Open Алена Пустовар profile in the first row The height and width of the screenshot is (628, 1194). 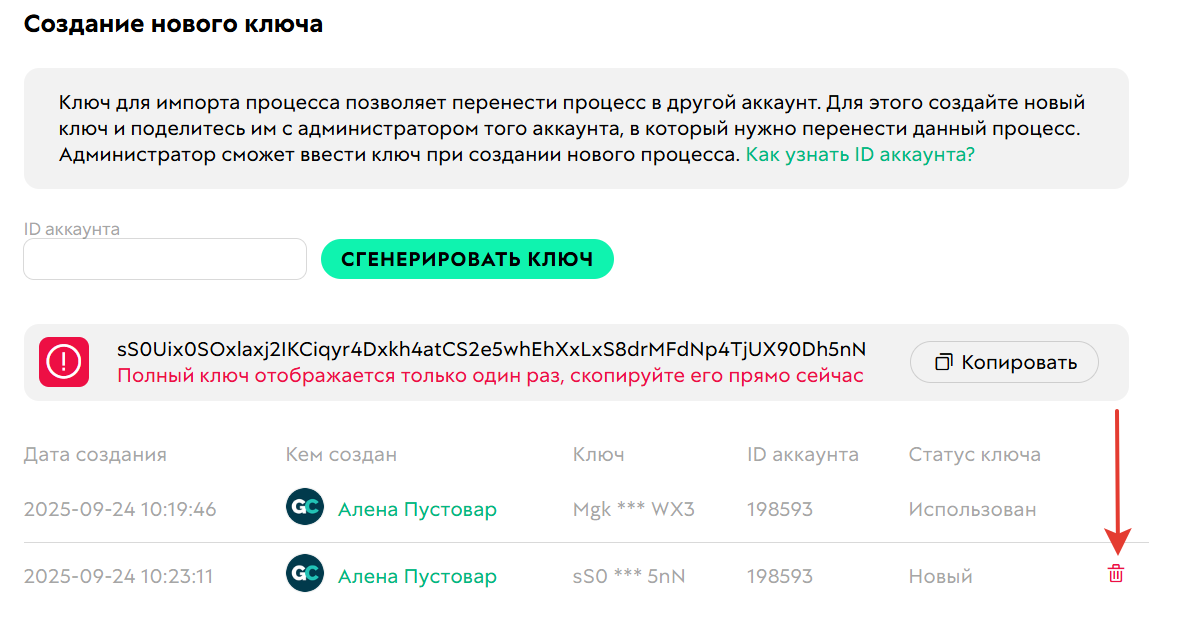pyautogui.click(x=417, y=509)
